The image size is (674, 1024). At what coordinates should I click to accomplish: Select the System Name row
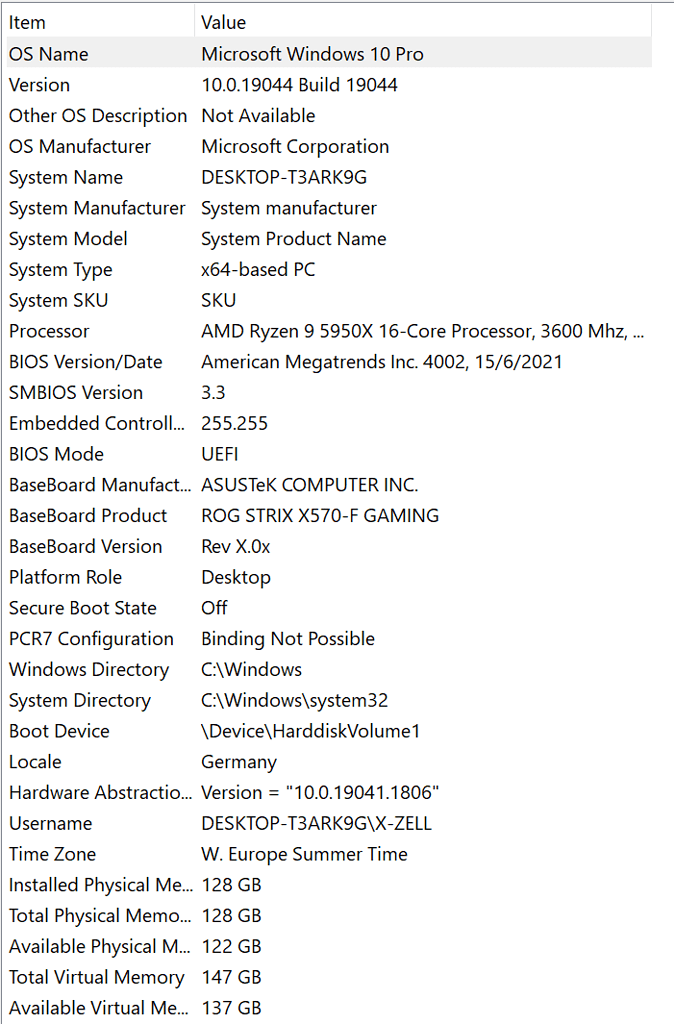tap(329, 177)
